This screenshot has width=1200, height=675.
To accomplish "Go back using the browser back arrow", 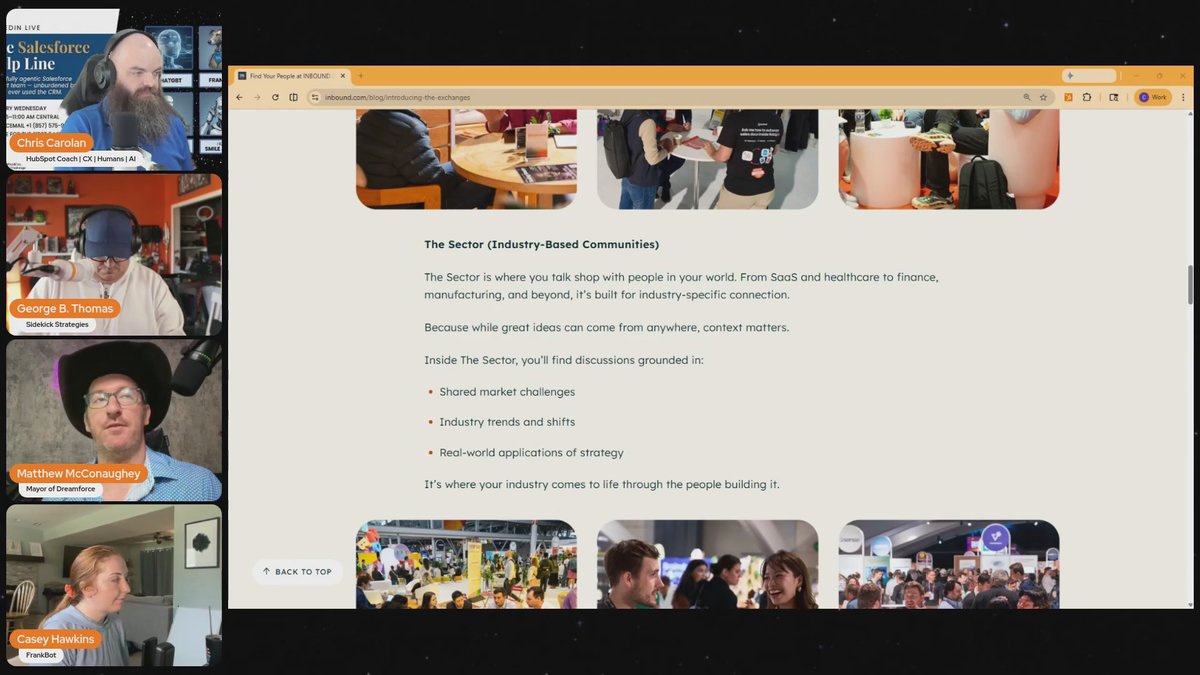I will [240, 97].
